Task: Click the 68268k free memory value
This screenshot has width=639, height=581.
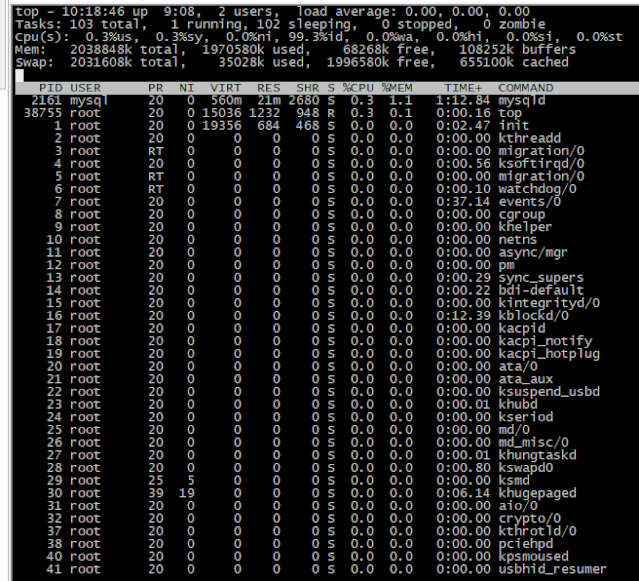Action: click(366, 50)
